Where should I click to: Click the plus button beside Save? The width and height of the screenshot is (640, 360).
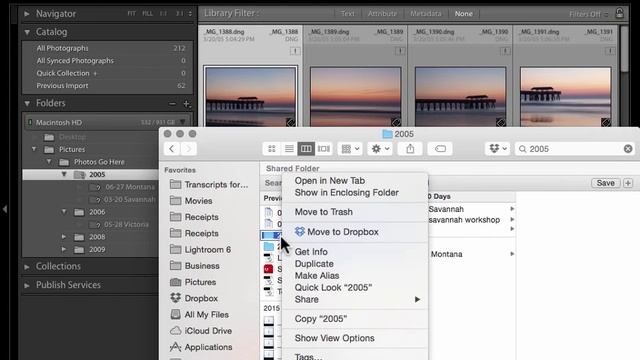628,183
